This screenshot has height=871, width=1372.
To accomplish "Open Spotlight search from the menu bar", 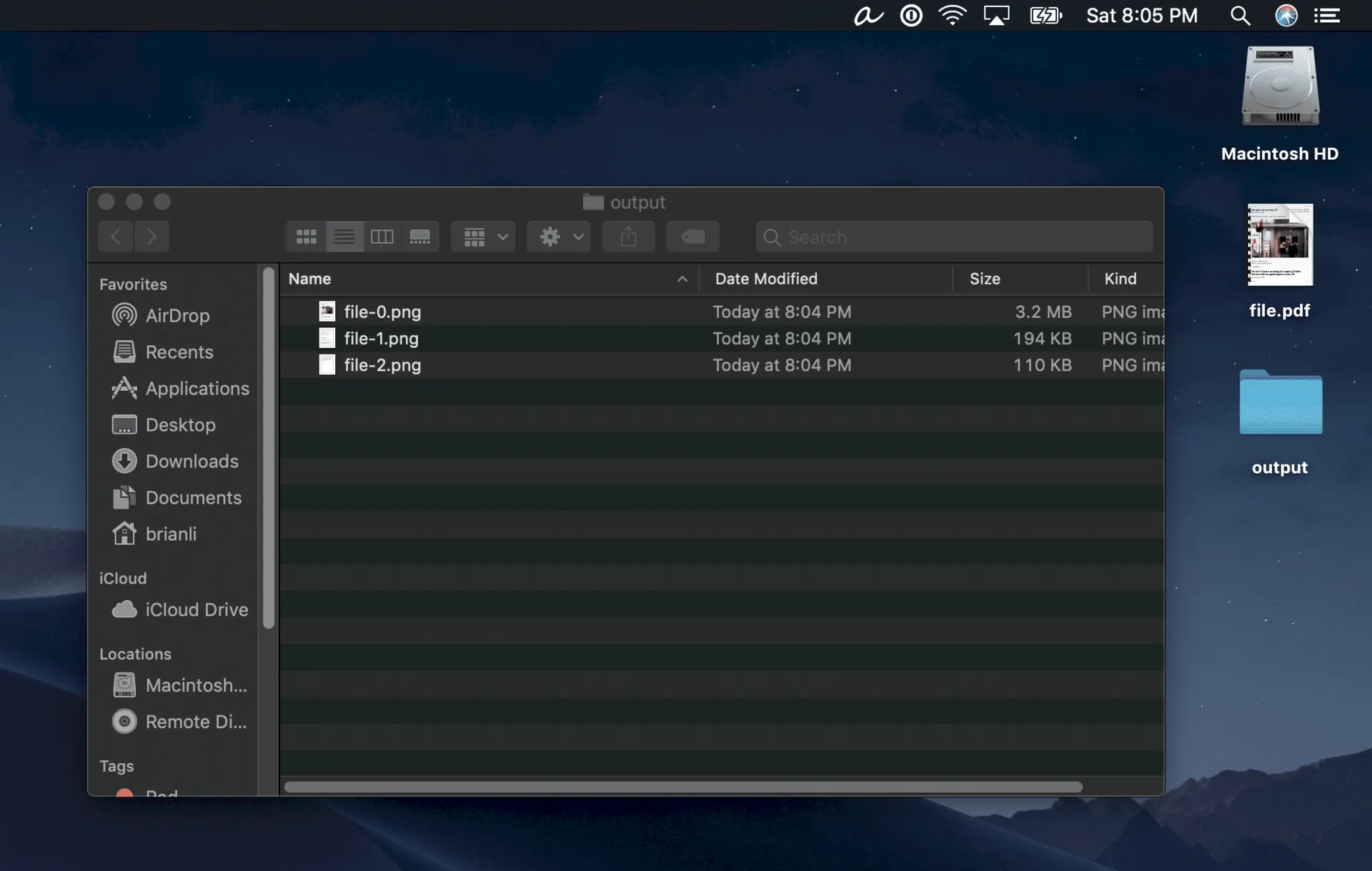I will (x=1240, y=15).
